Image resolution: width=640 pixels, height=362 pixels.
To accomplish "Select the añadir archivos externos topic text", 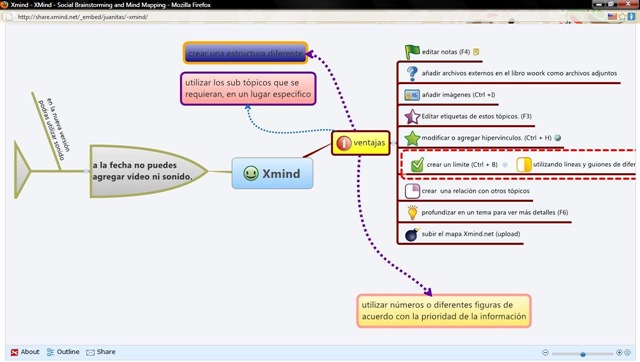I will [519, 73].
